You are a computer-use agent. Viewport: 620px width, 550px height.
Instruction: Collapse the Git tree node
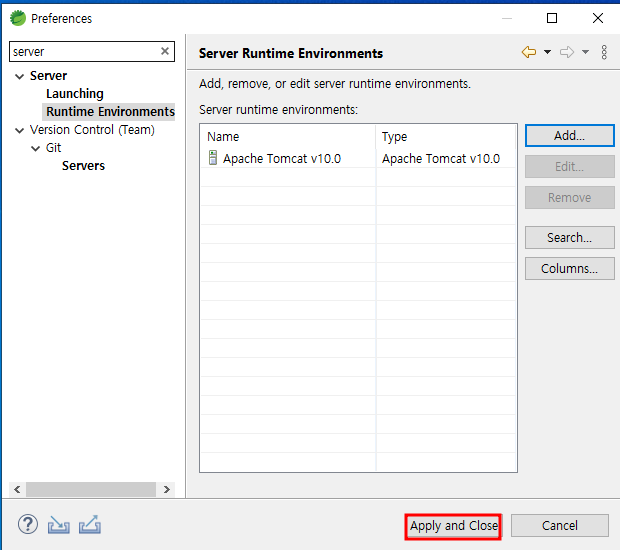pyautogui.click(x=36, y=148)
